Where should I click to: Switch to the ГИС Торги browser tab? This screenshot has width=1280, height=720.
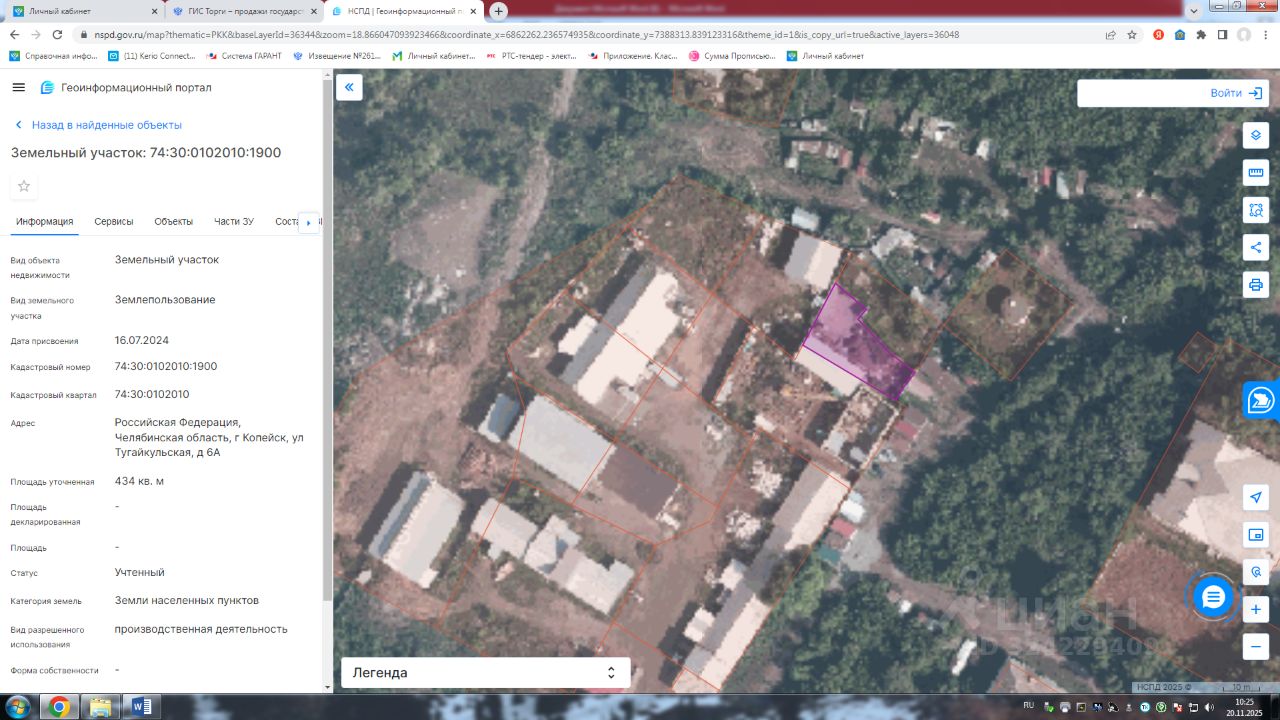(244, 11)
